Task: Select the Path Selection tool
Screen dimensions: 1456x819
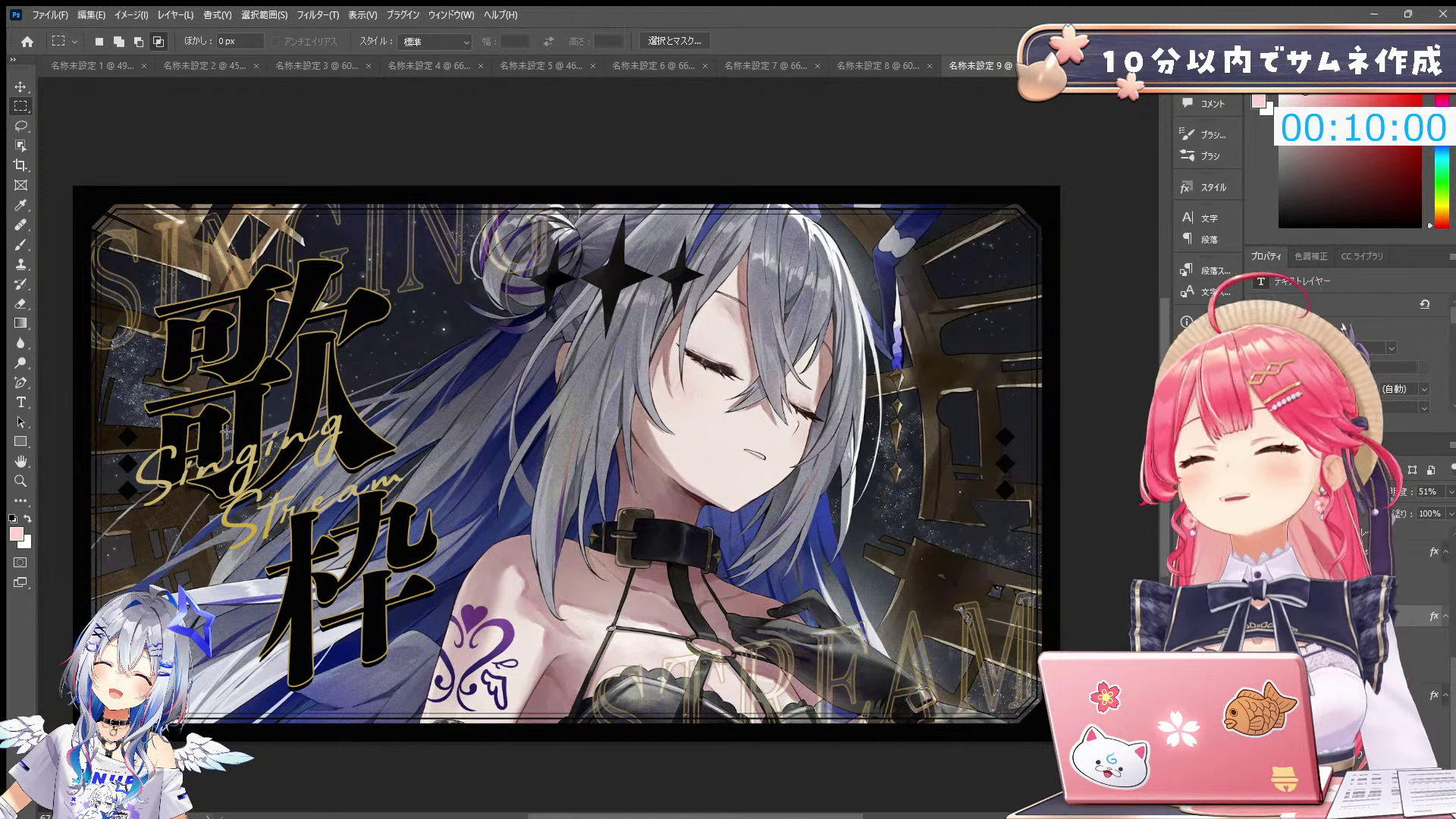Action: 20,422
